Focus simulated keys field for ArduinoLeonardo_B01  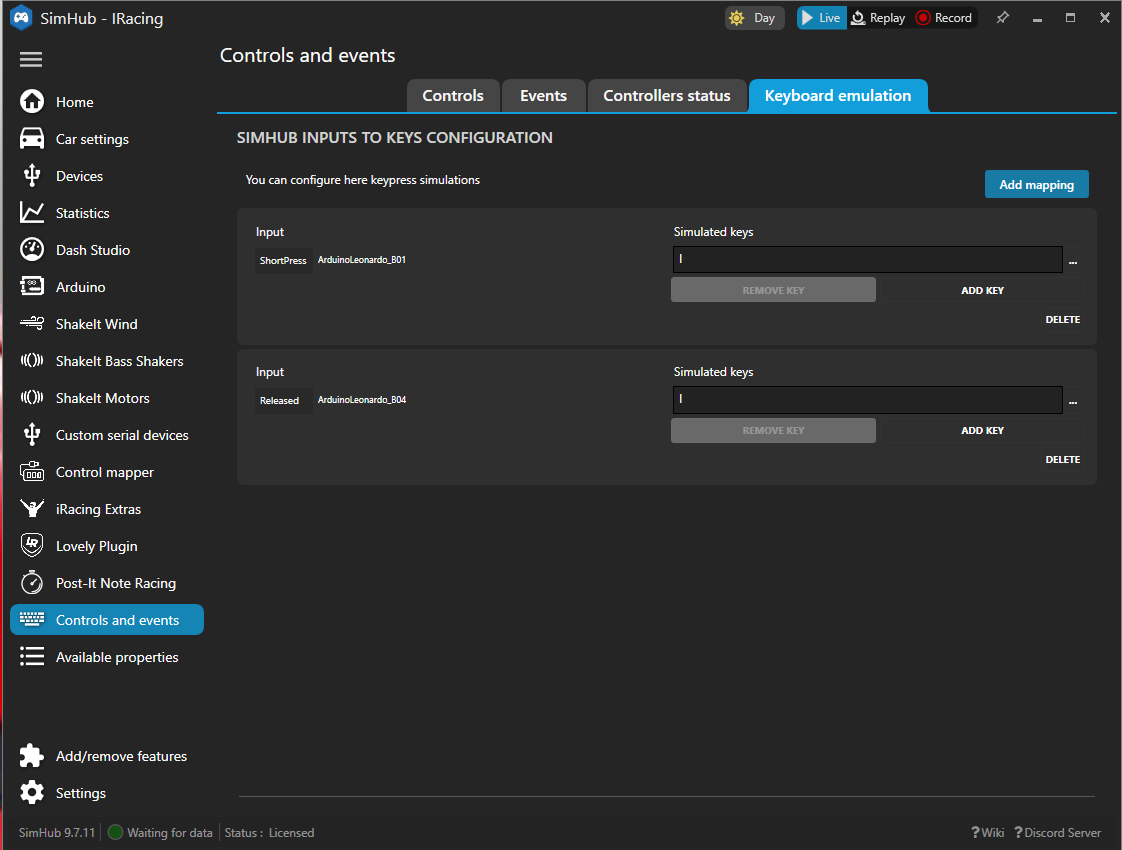(x=867, y=260)
